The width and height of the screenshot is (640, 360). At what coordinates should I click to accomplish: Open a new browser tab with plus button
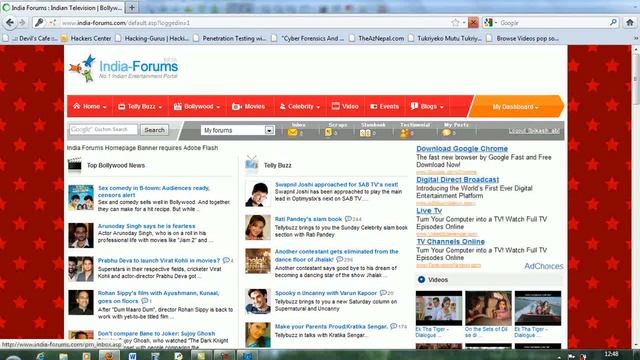coord(132,7)
